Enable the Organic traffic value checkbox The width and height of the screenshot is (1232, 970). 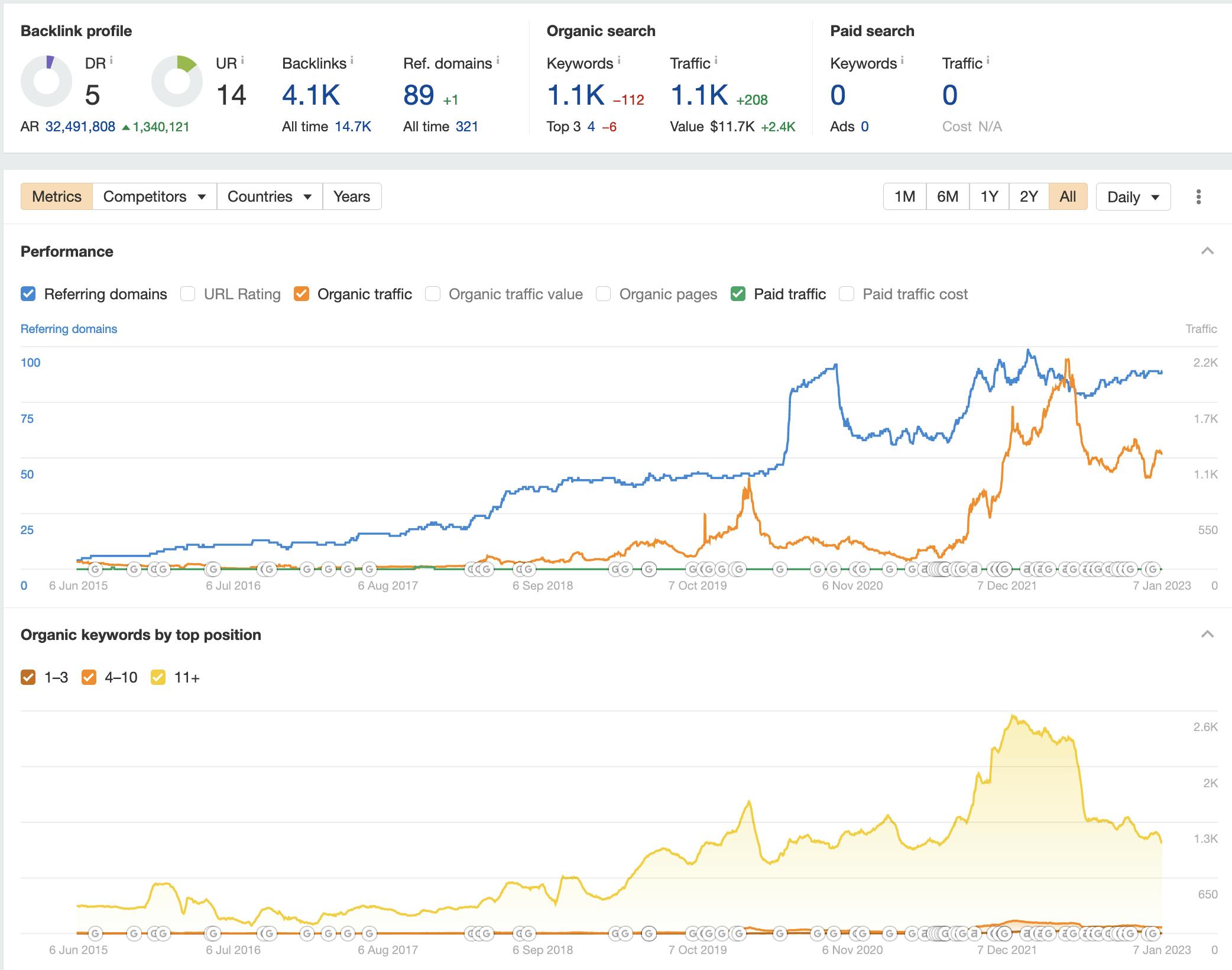coord(433,294)
